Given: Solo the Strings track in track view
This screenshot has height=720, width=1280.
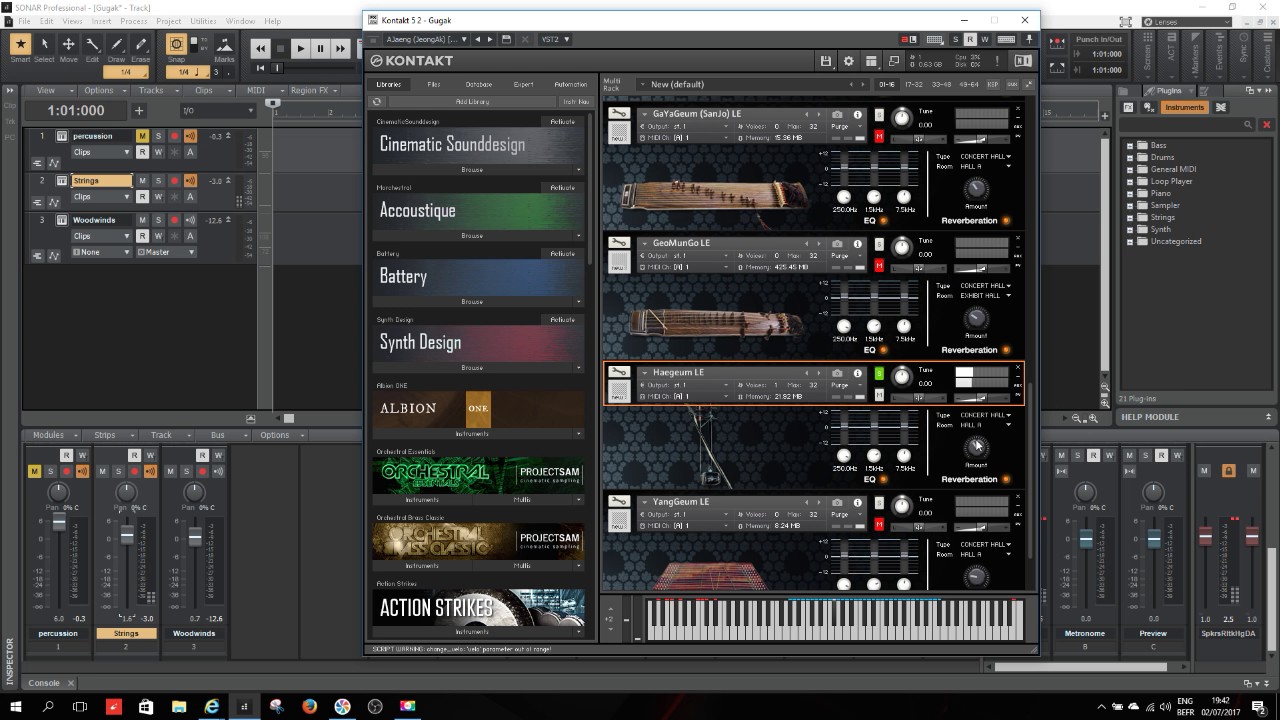Looking at the screenshot, I should [158, 181].
